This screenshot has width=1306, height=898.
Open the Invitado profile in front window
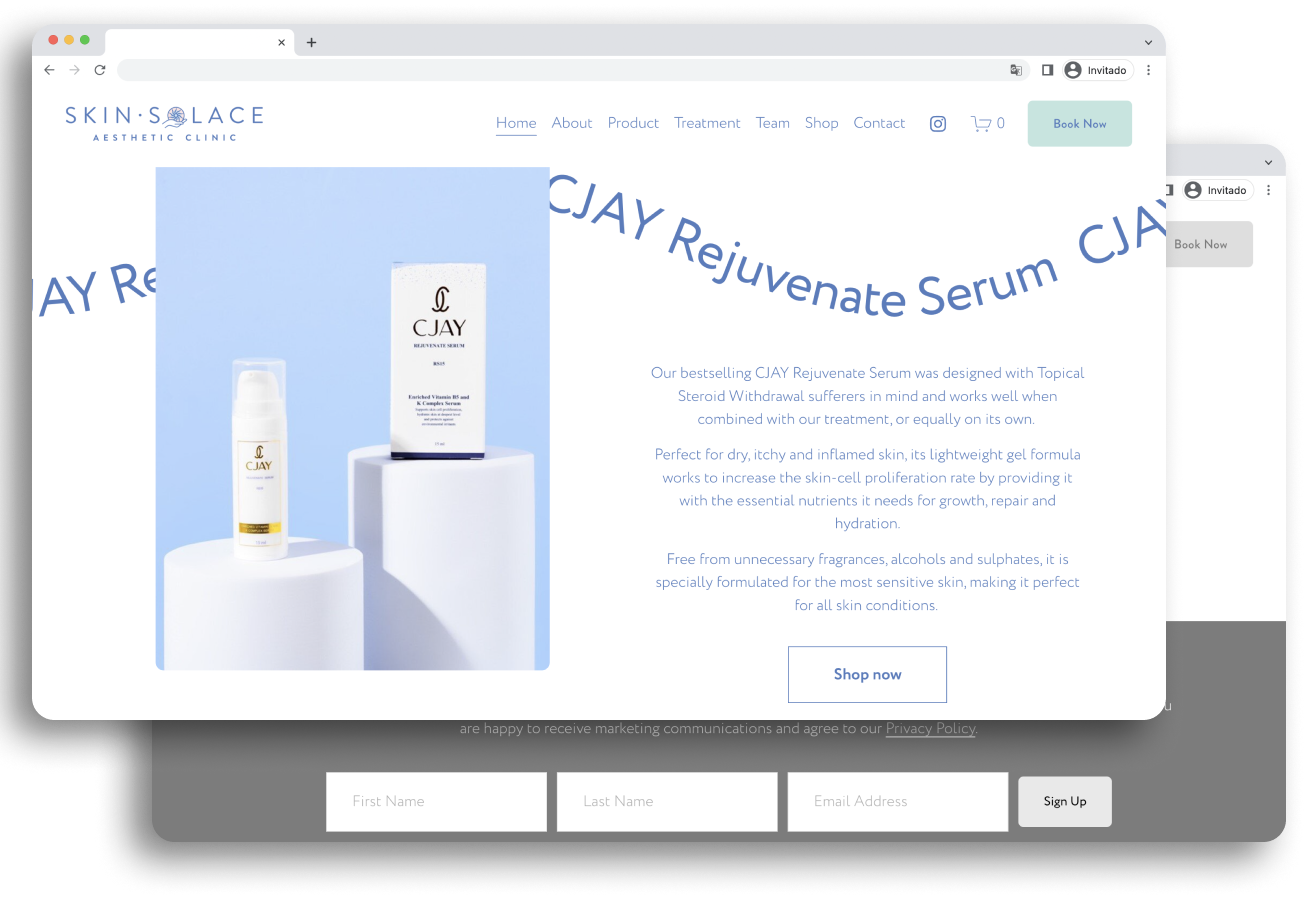click(x=1097, y=70)
